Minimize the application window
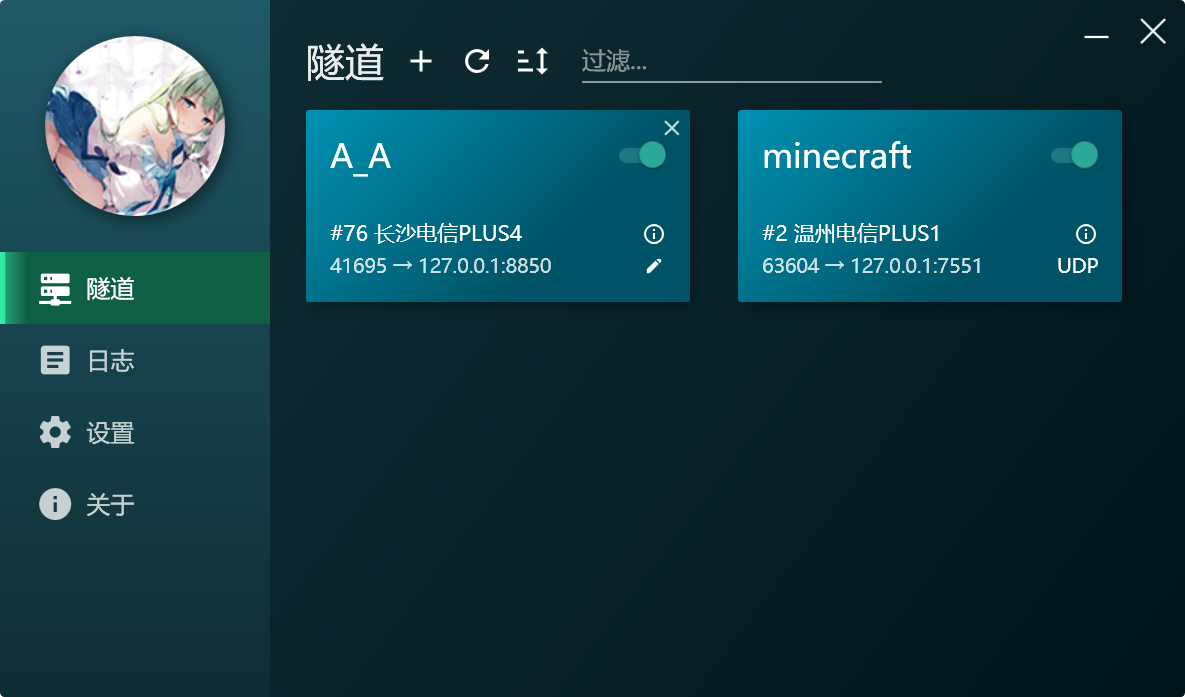This screenshot has width=1185, height=697. pyautogui.click(x=1096, y=36)
